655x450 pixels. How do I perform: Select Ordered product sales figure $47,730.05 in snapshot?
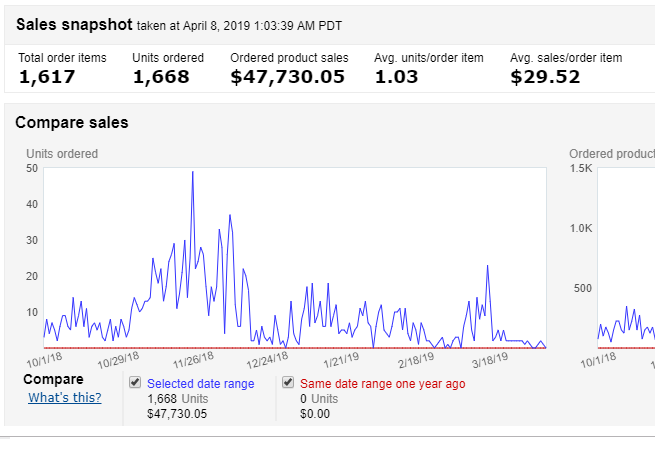[287, 76]
